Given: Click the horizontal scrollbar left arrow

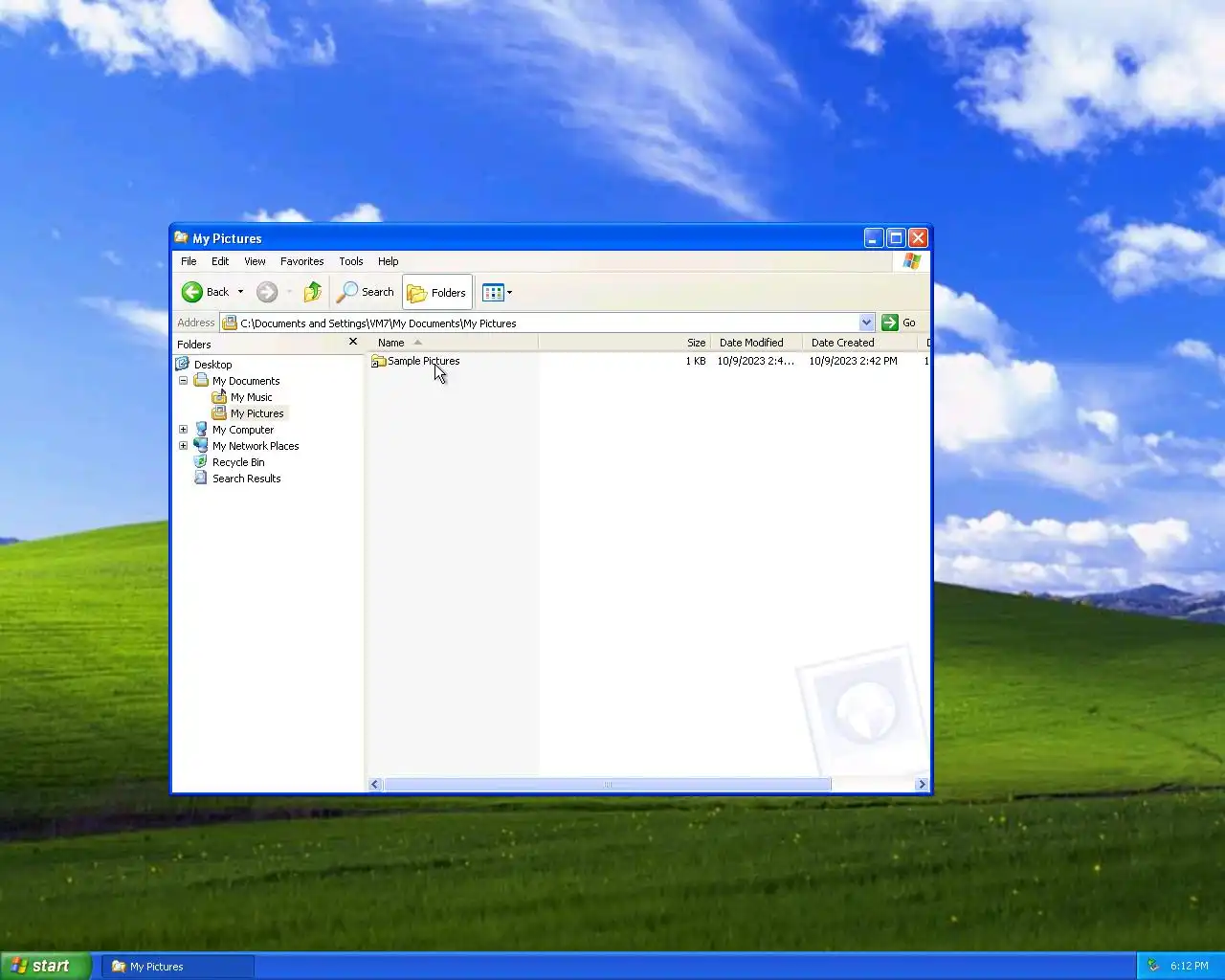Looking at the screenshot, I should (x=375, y=785).
